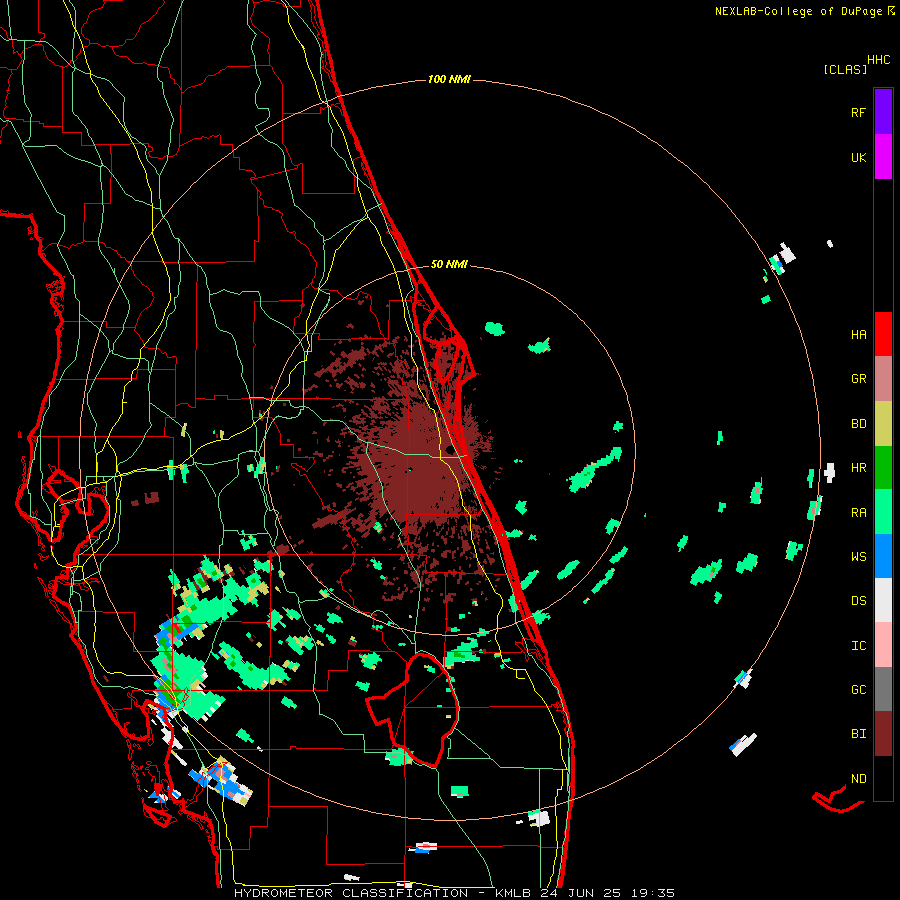Click the [CLAS] units label
This screenshot has width=900, height=900.
[845, 69]
